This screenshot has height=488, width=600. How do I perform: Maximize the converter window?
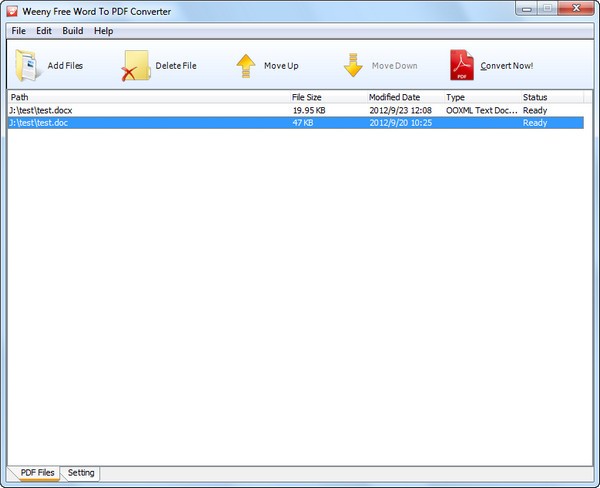547,9
